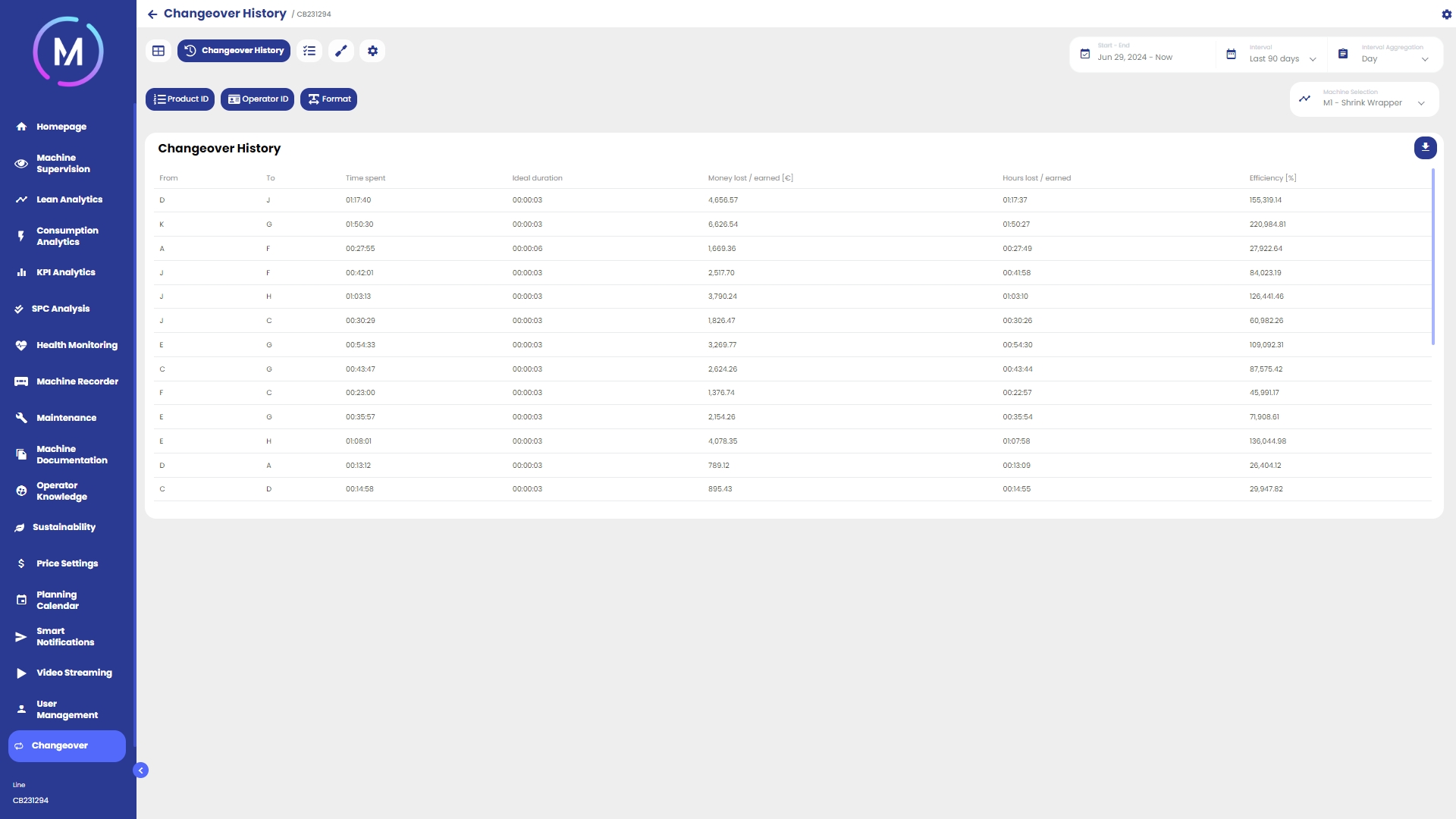Expand the Machine Selection Shrink Wrapper dropdown
The height and width of the screenshot is (819, 1456).
(1371, 102)
